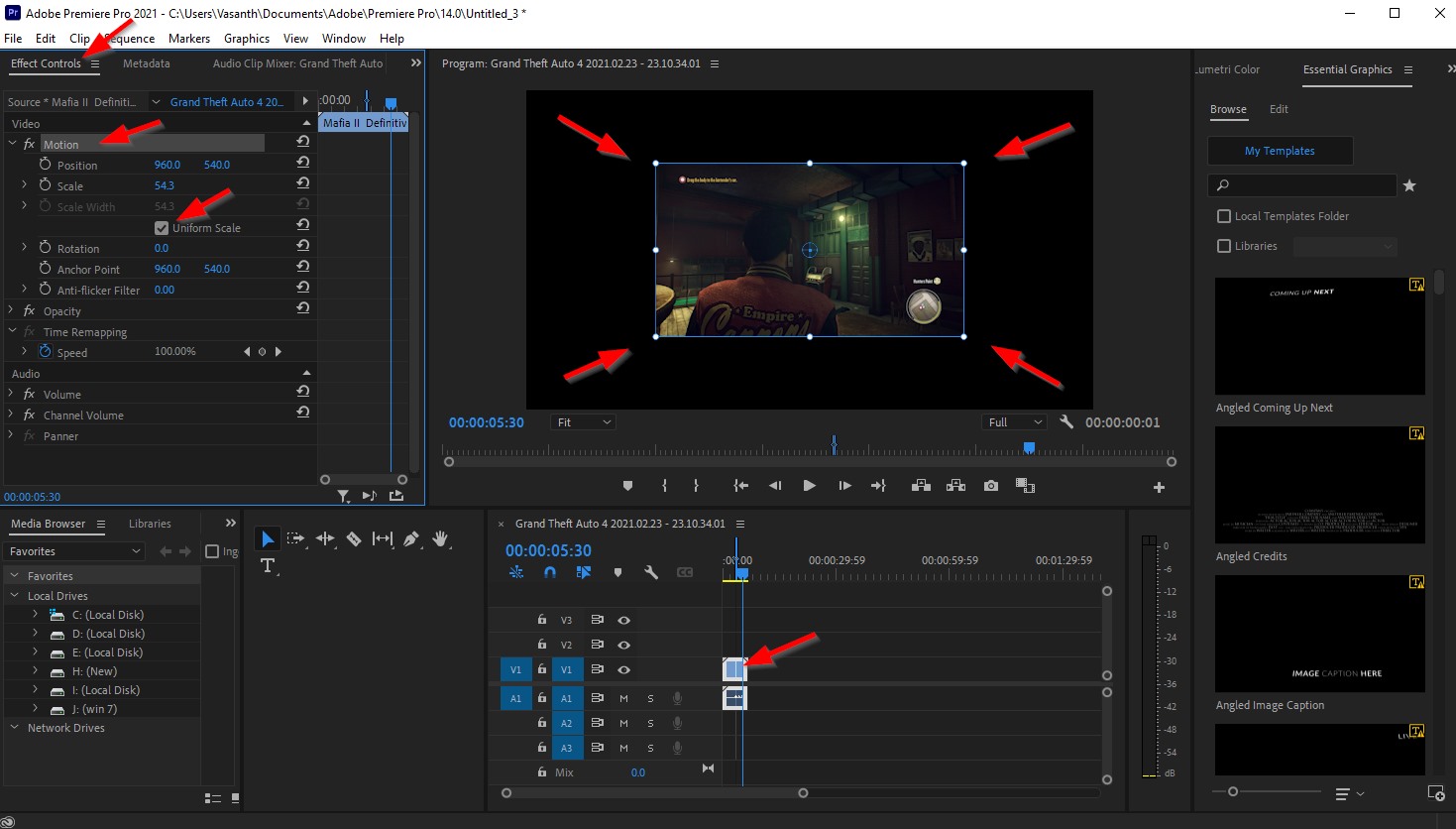The image size is (1456, 829).
Task: Open the Graphics menu
Action: pyautogui.click(x=247, y=39)
